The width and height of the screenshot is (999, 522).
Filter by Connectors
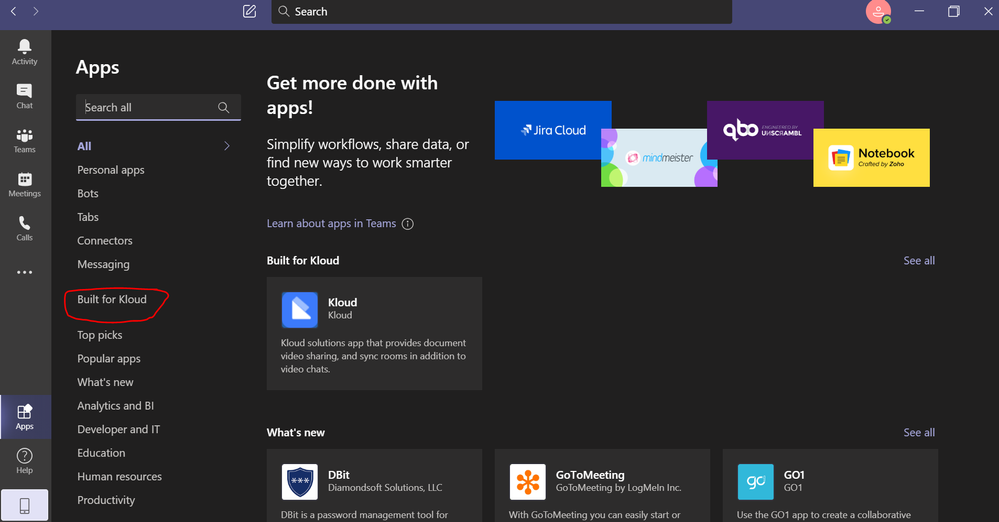pyautogui.click(x=105, y=241)
